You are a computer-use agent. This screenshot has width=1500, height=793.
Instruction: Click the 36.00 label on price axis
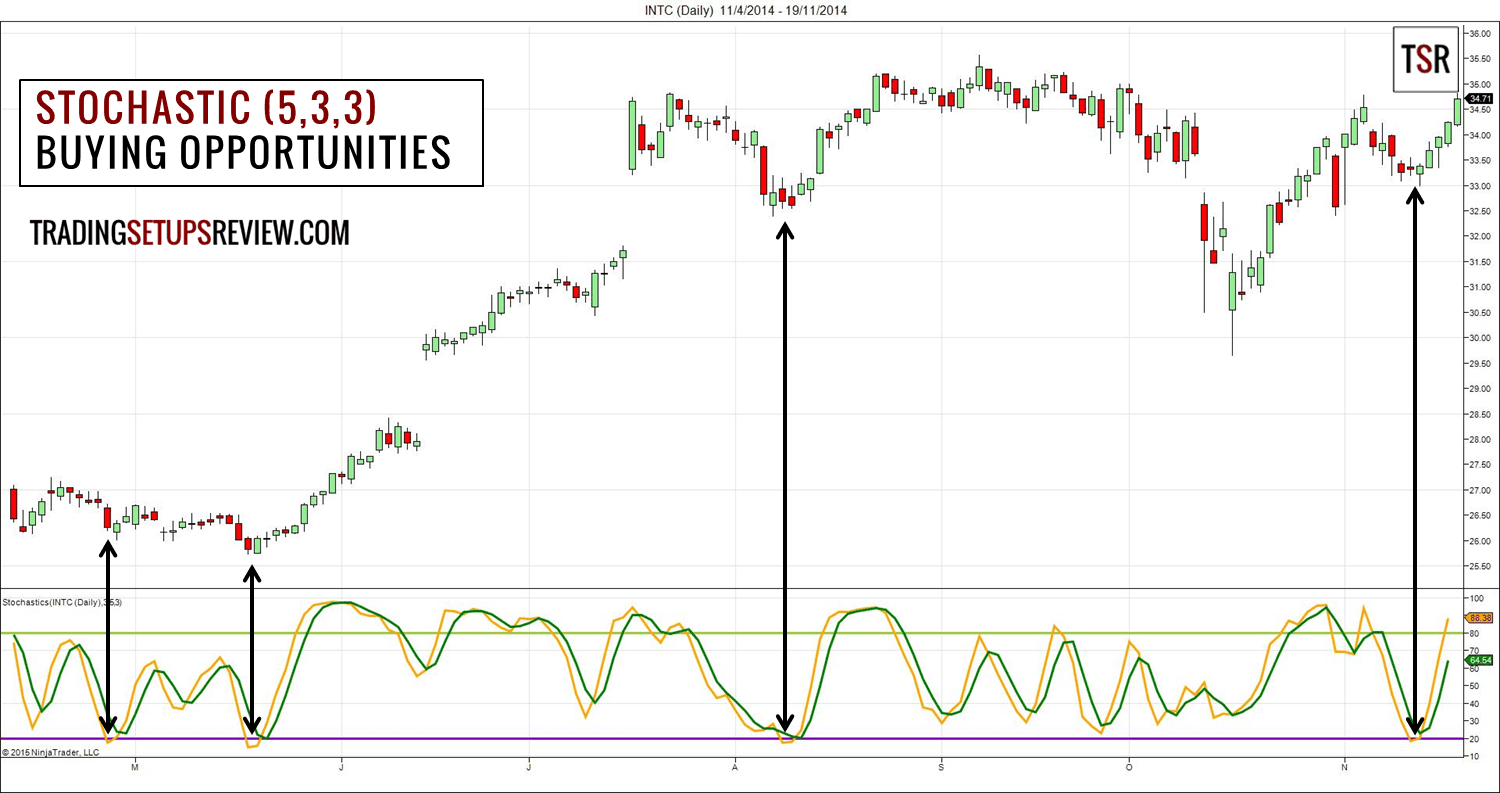(1479, 34)
